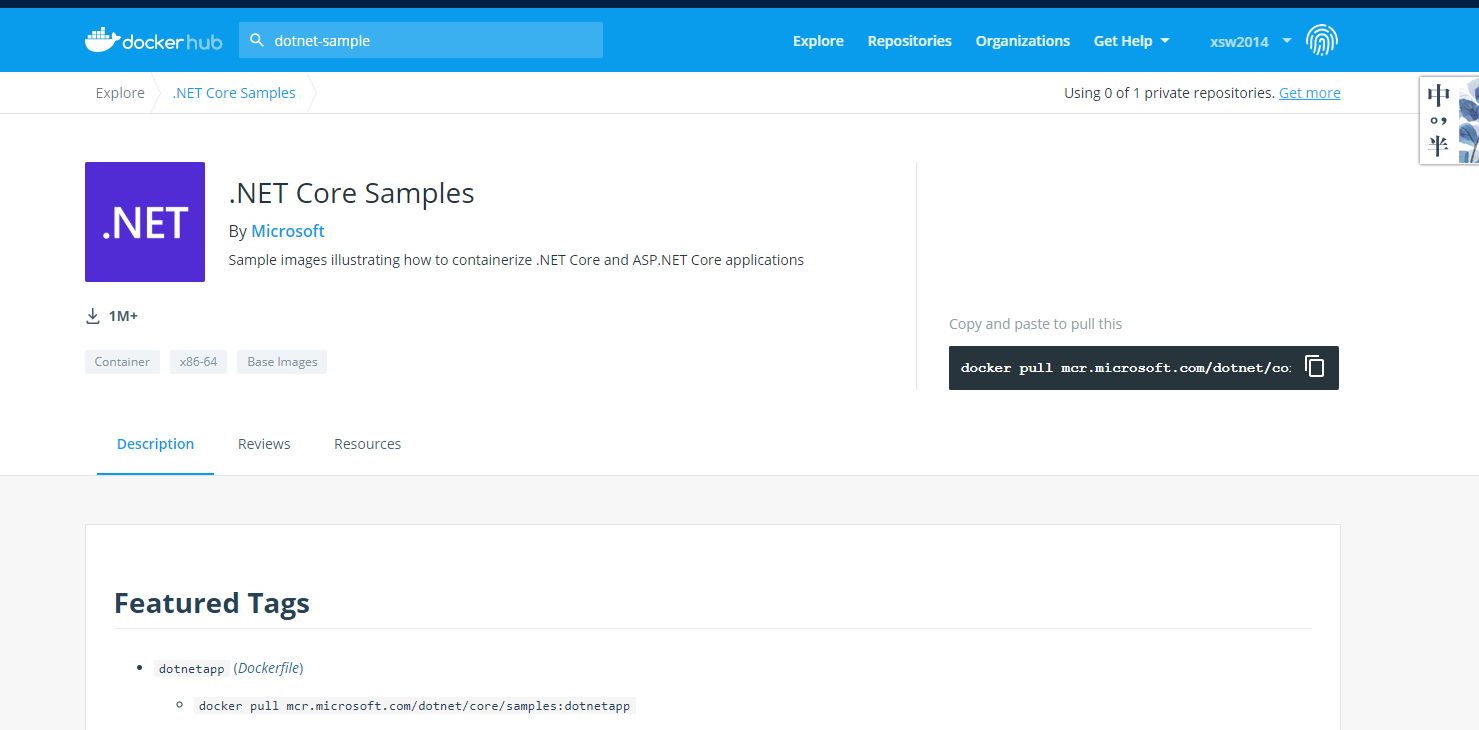Click the fingerprint avatar icon
The width and height of the screenshot is (1479, 730).
[x=1322, y=40]
